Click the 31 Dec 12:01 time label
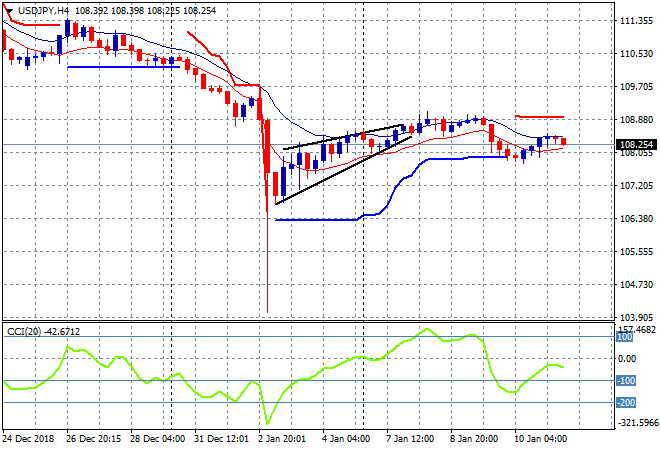The height and width of the screenshot is (450, 660). pyautogui.click(x=221, y=439)
